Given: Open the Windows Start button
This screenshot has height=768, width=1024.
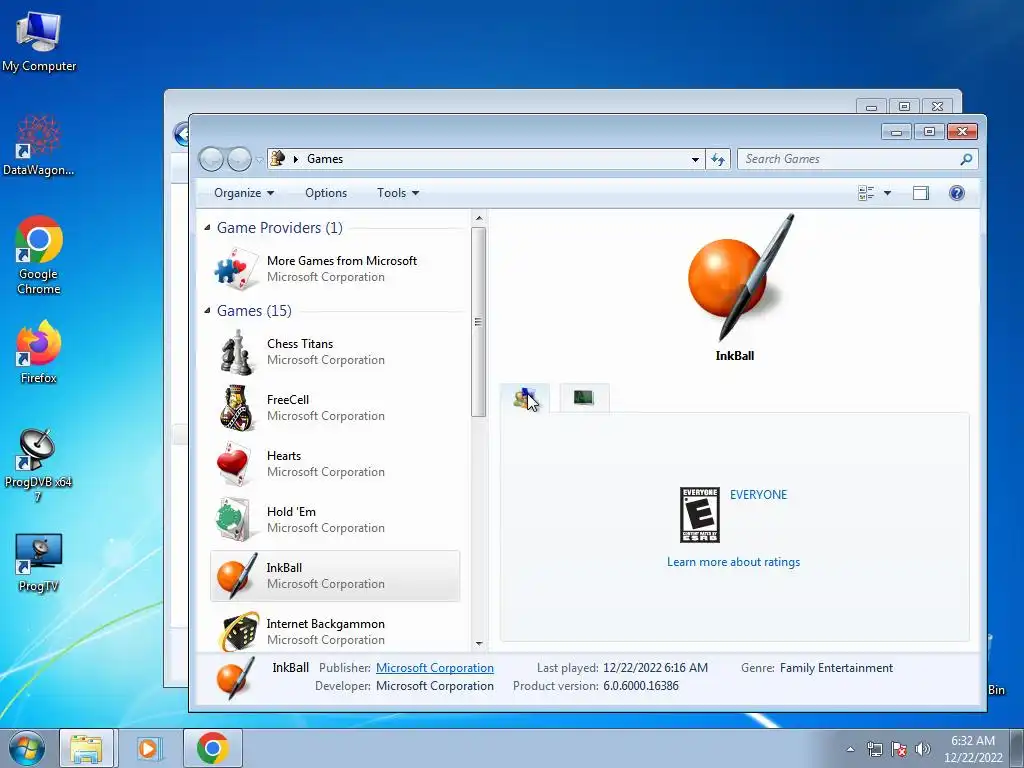Looking at the screenshot, I should point(26,748).
